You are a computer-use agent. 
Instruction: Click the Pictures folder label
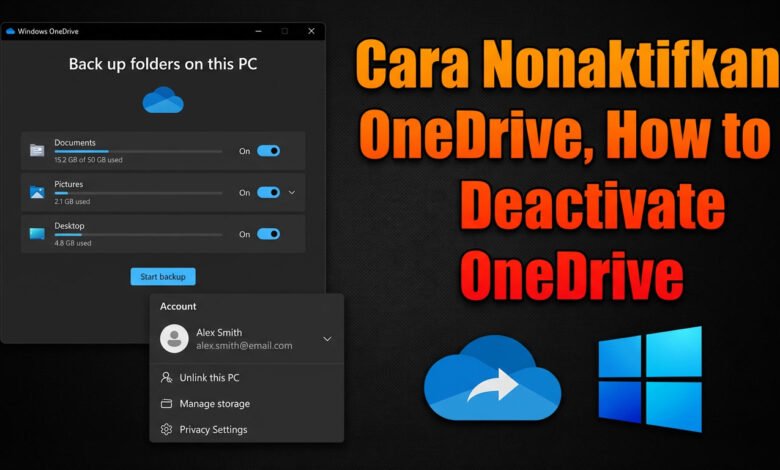69,184
